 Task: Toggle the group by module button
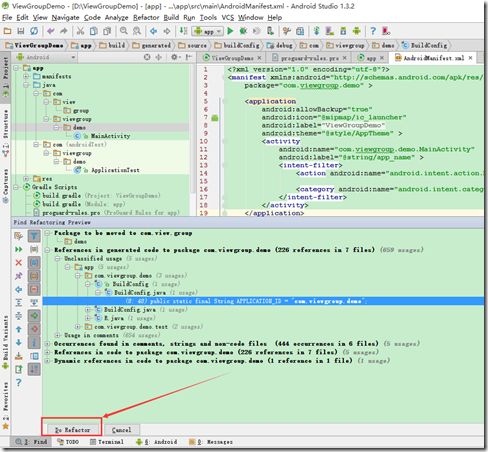(34, 262)
